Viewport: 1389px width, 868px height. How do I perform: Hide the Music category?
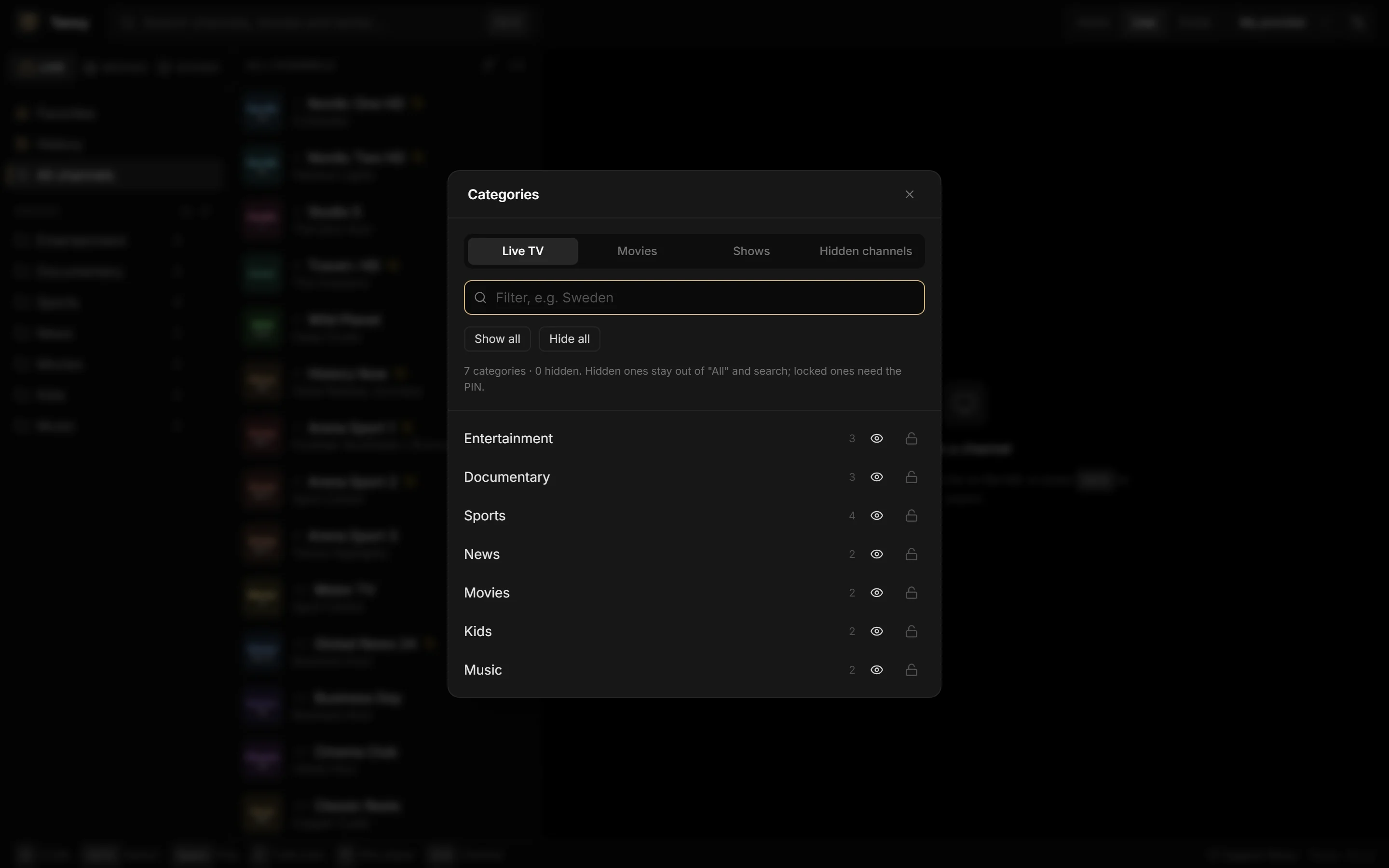coord(876,670)
